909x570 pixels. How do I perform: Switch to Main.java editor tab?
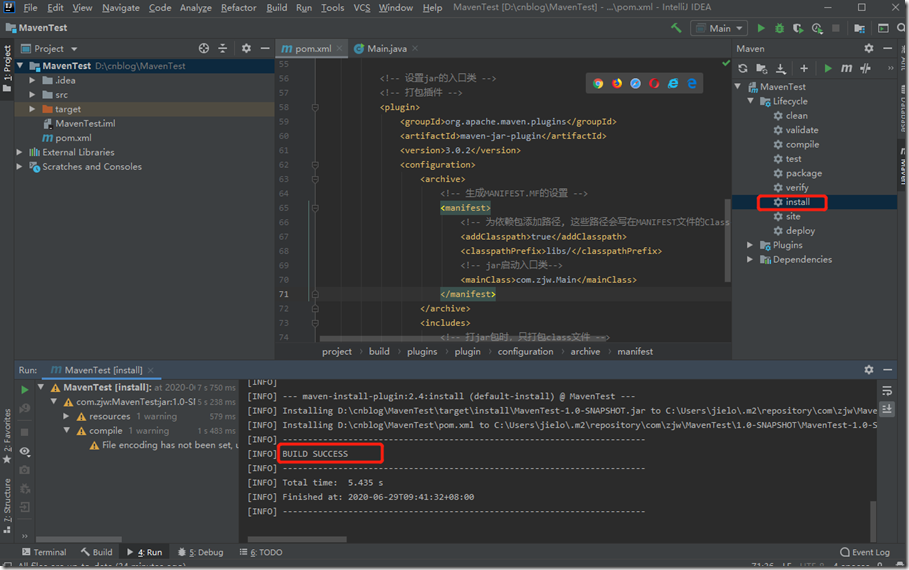[x=386, y=49]
